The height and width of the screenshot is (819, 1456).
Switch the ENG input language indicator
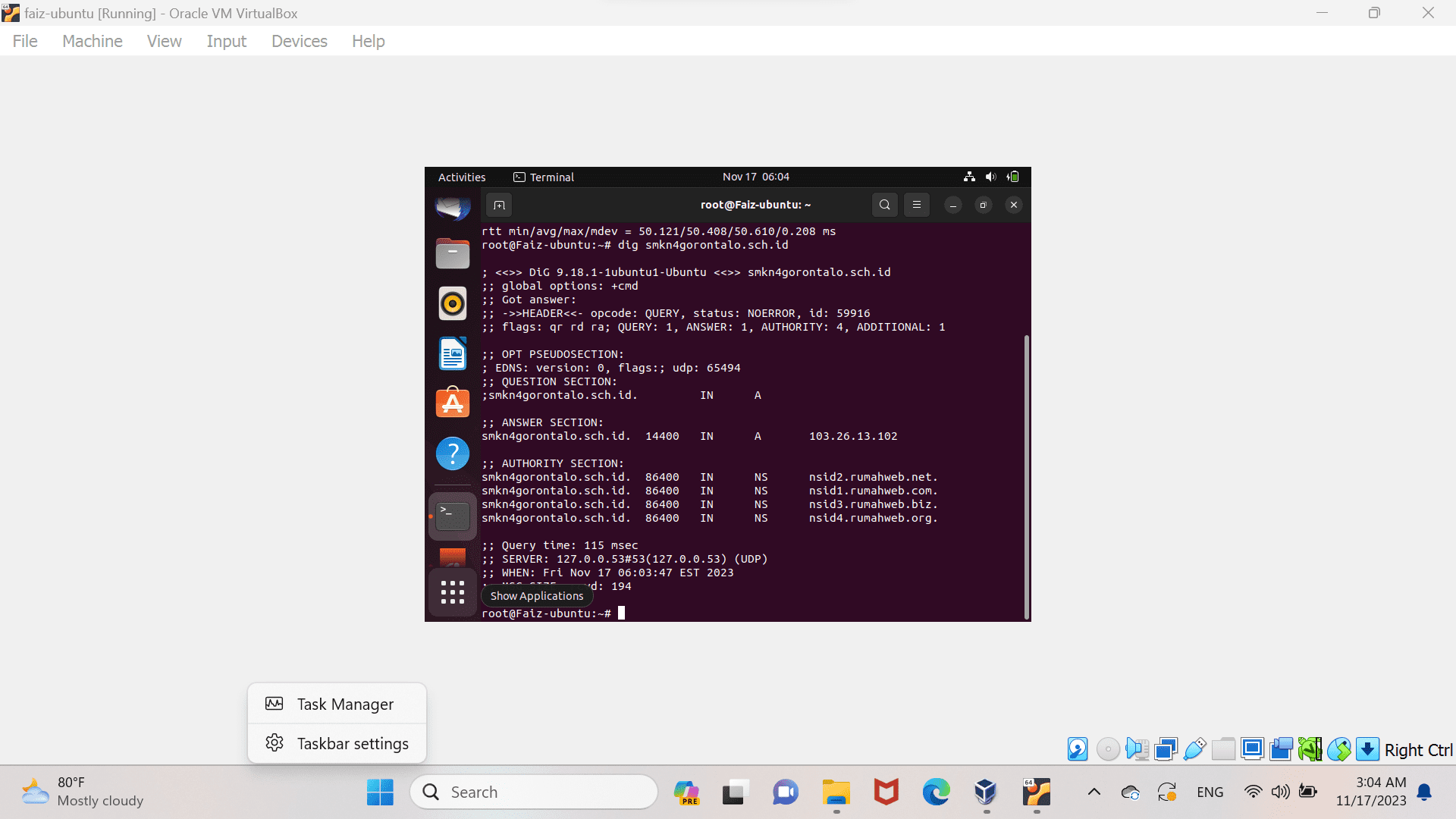tap(1210, 792)
